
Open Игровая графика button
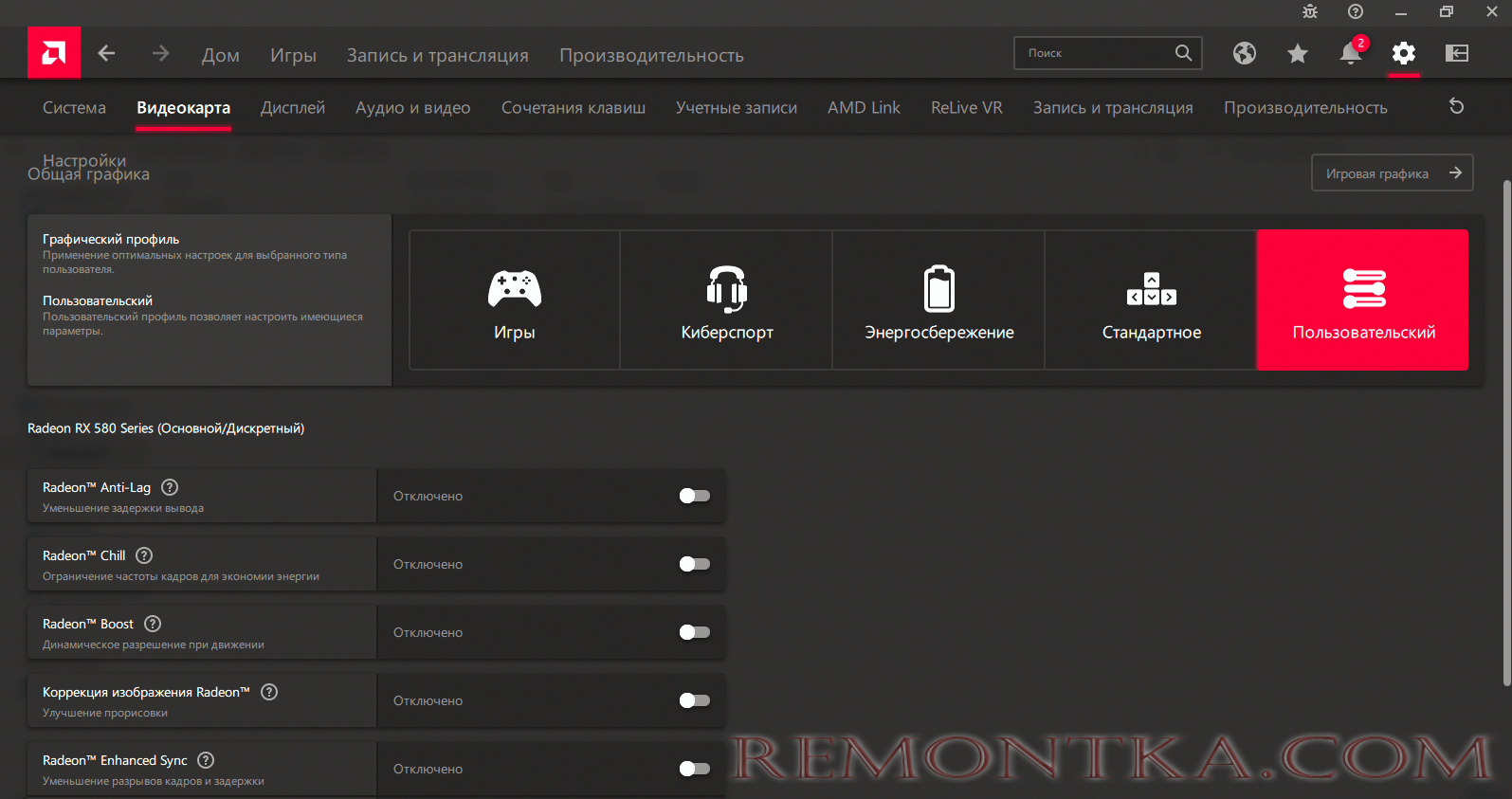click(x=1393, y=173)
